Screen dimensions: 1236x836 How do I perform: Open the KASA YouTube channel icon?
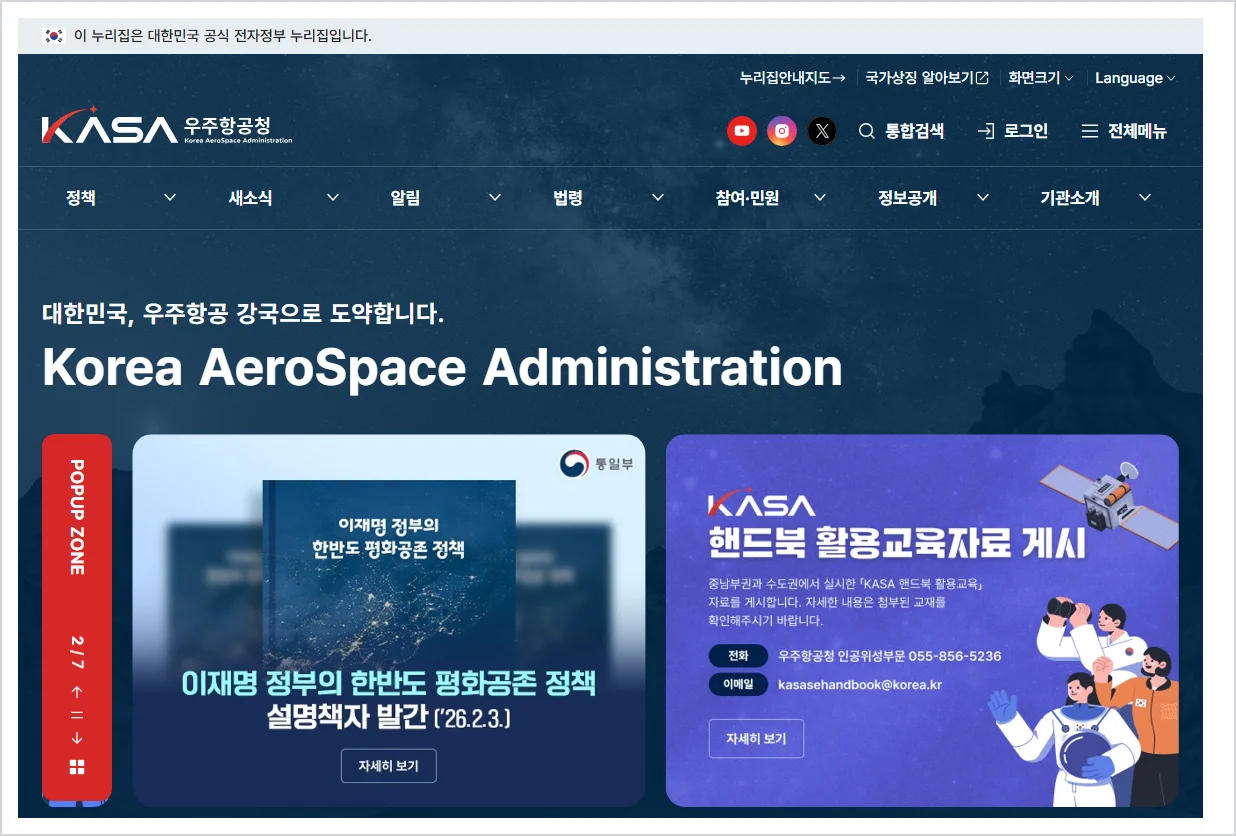pos(742,131)
